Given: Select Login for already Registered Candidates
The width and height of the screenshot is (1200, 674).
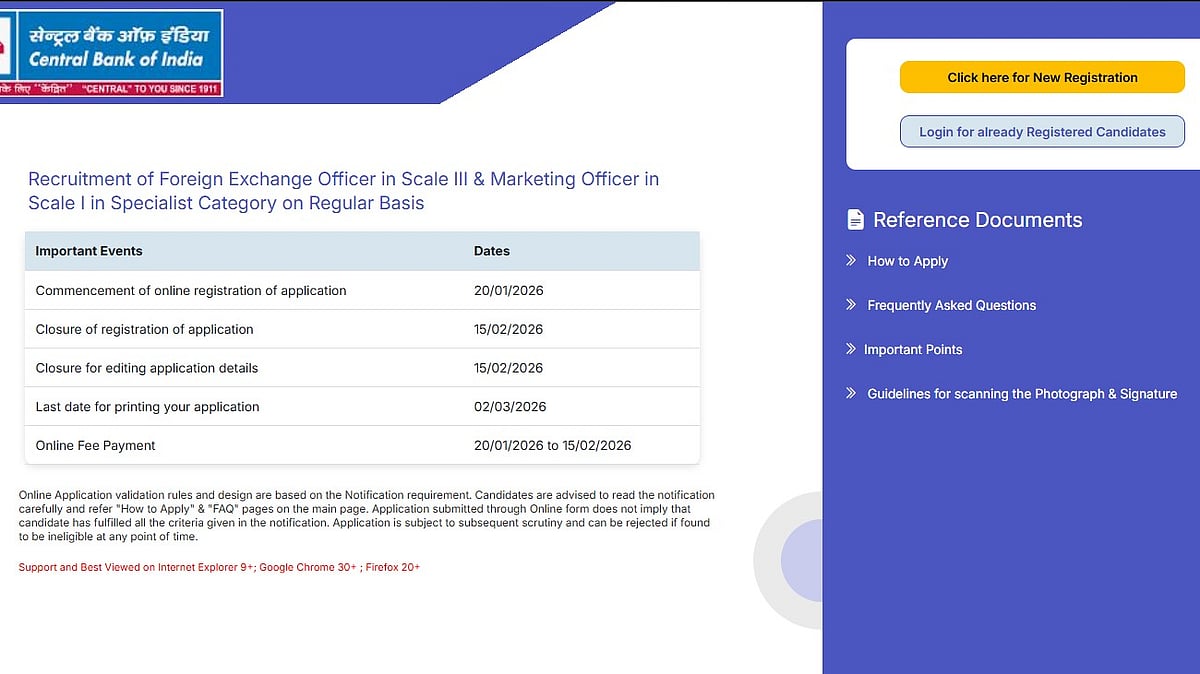Looking at the screenshot, I should (1042, 131).
